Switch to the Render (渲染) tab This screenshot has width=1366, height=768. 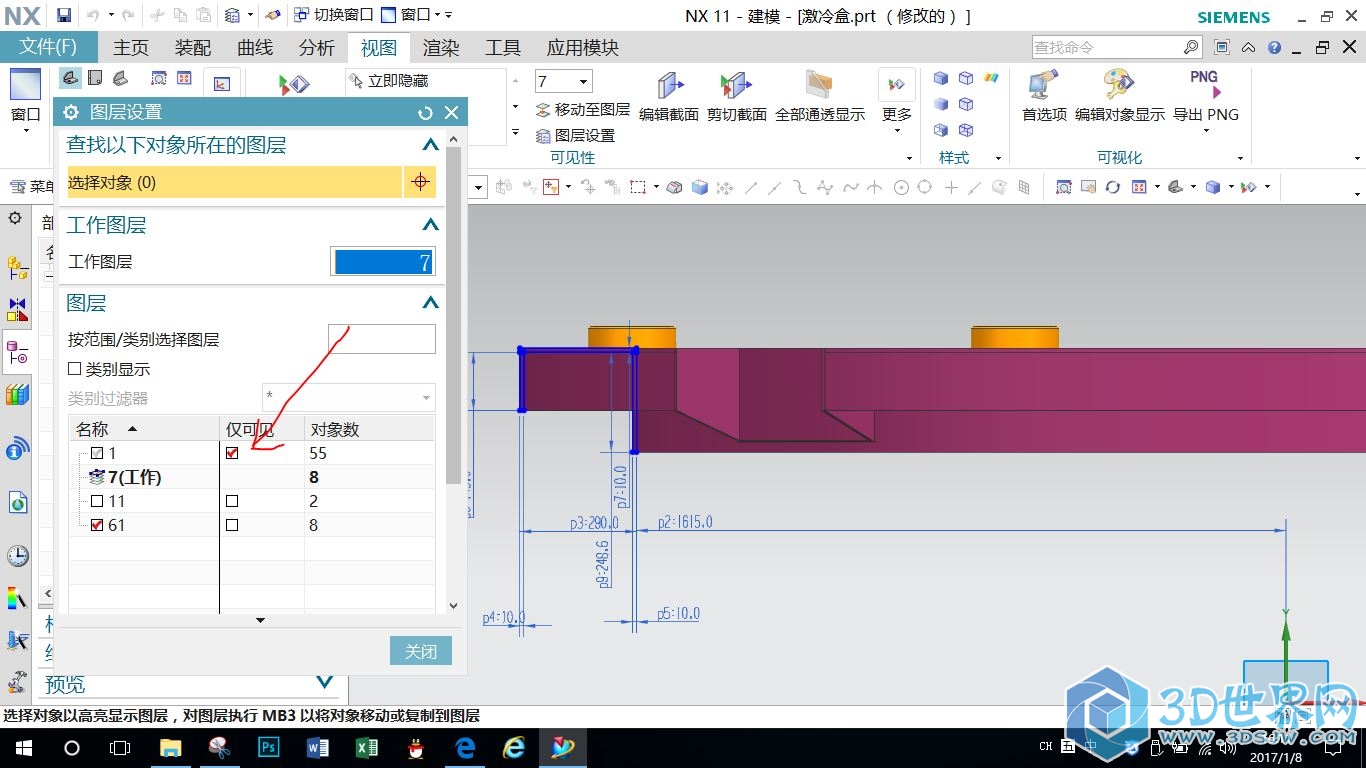(441, 48)
